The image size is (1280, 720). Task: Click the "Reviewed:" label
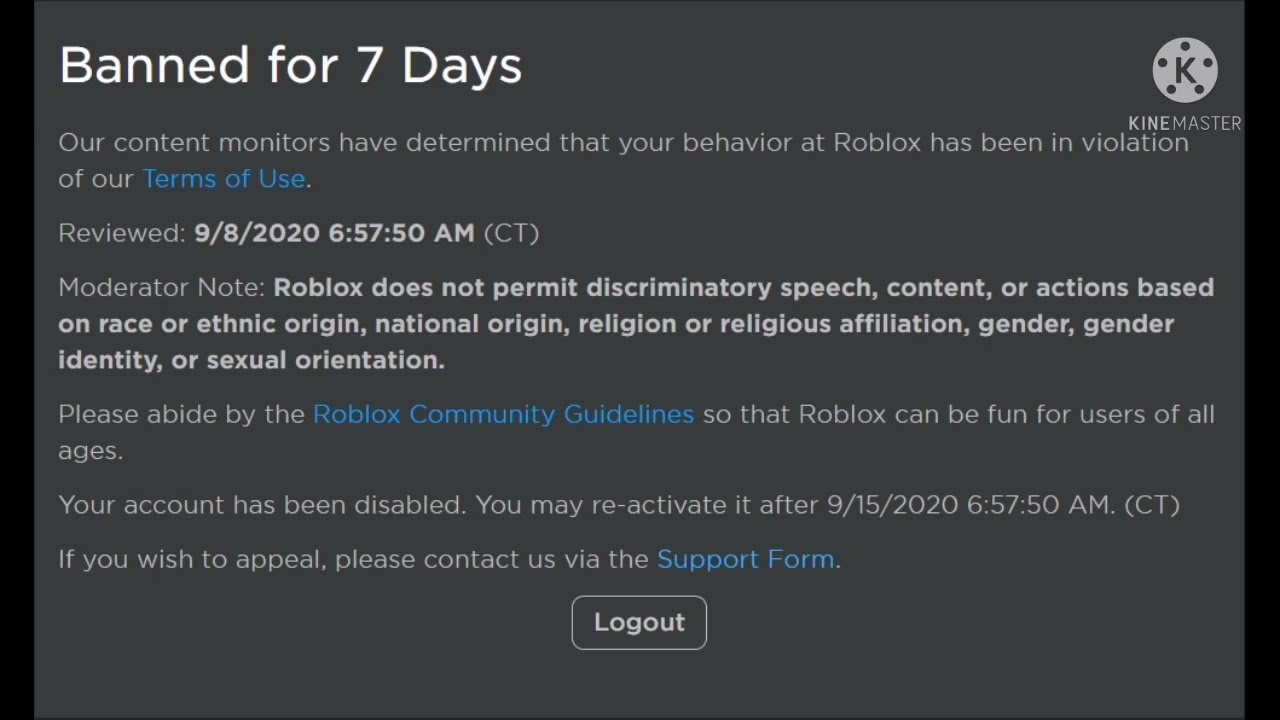click(x=122, y=233)
